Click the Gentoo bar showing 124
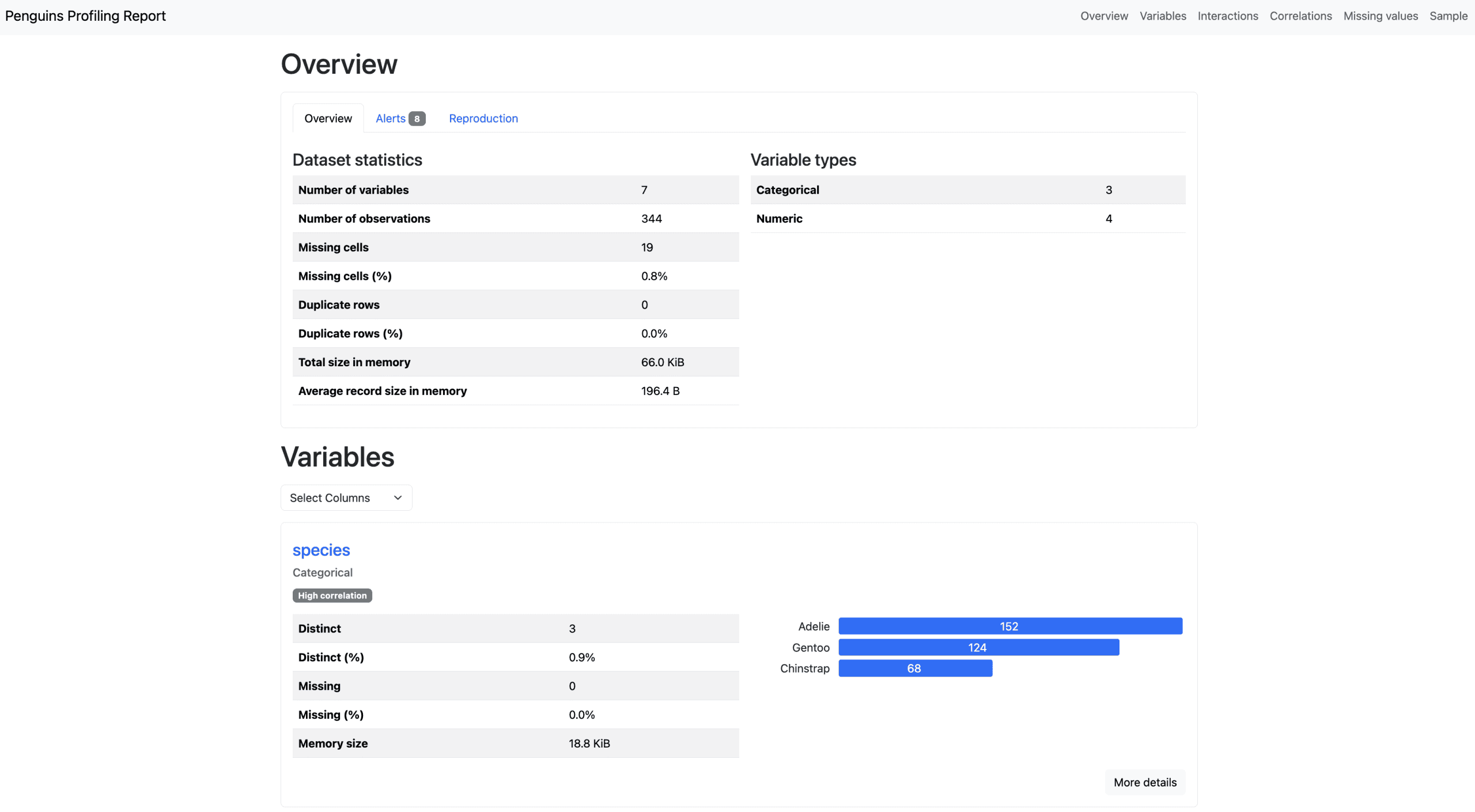 pyautogui.click(x=978, y=647)
